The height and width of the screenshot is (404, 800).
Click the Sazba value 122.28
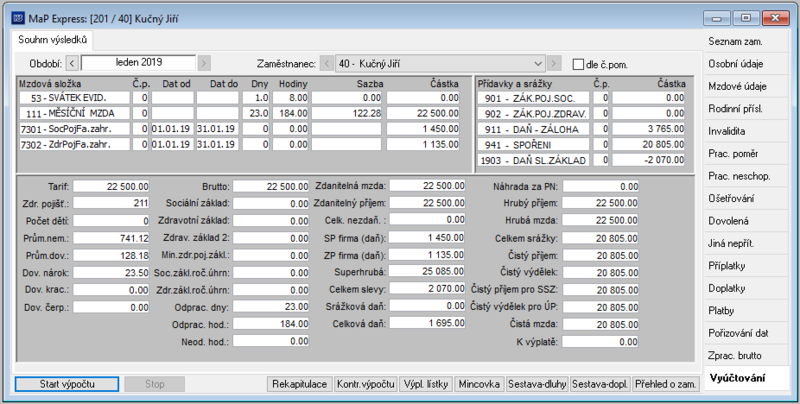tap(346, 113)
